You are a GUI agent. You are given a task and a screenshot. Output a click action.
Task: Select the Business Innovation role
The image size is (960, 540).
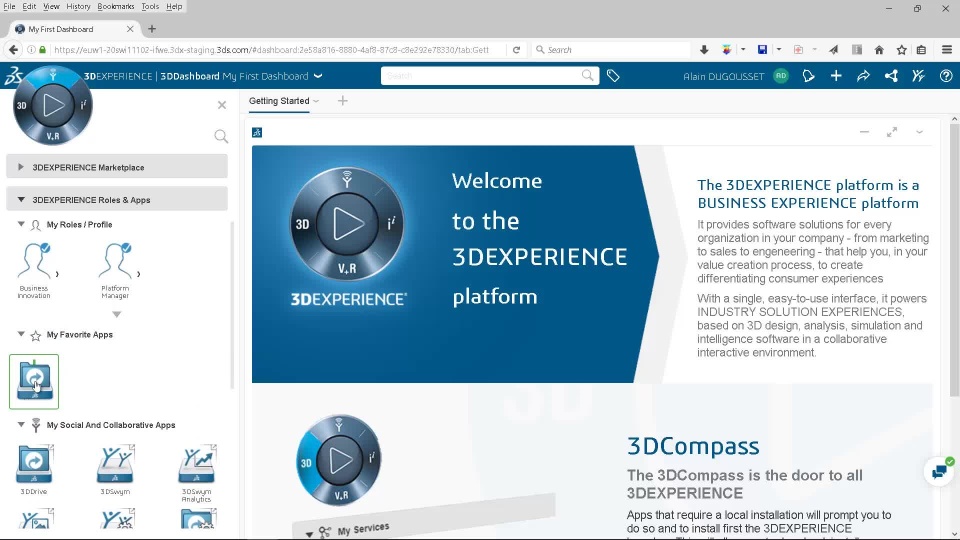[34, 268]
